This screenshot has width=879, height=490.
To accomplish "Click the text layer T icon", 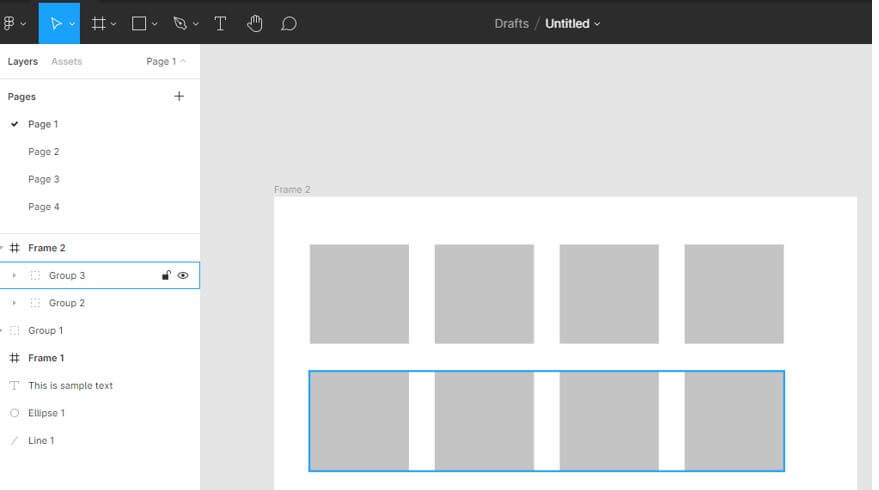I will [x=15, y=385].
